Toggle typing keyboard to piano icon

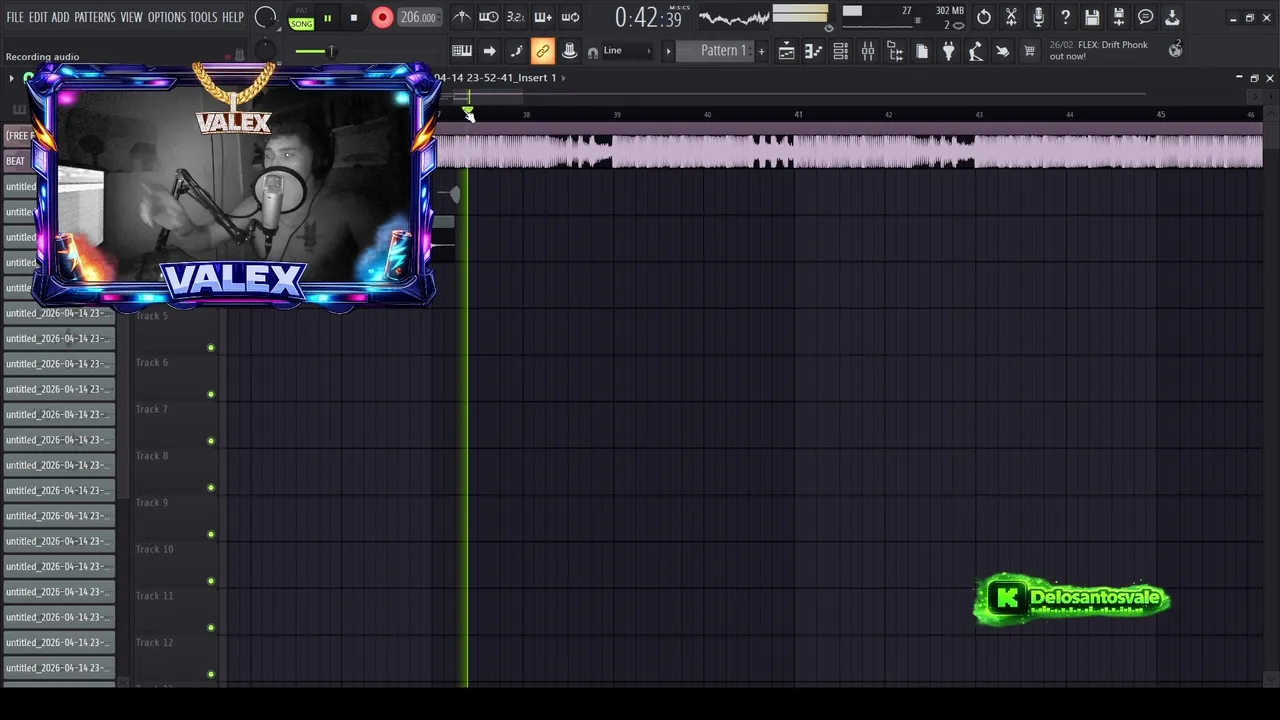click(462, 51)
